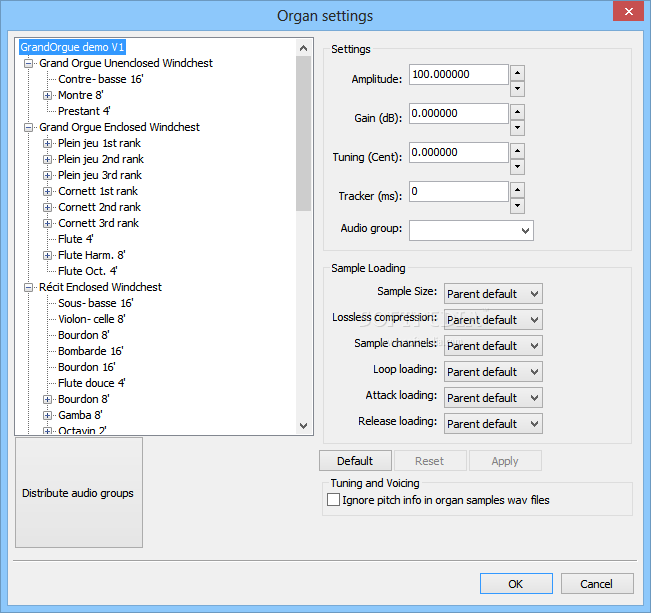This screenshot has height=613, width=651.
Task: Expand the Gamba 8' node
Action: (x=47, y=415)
